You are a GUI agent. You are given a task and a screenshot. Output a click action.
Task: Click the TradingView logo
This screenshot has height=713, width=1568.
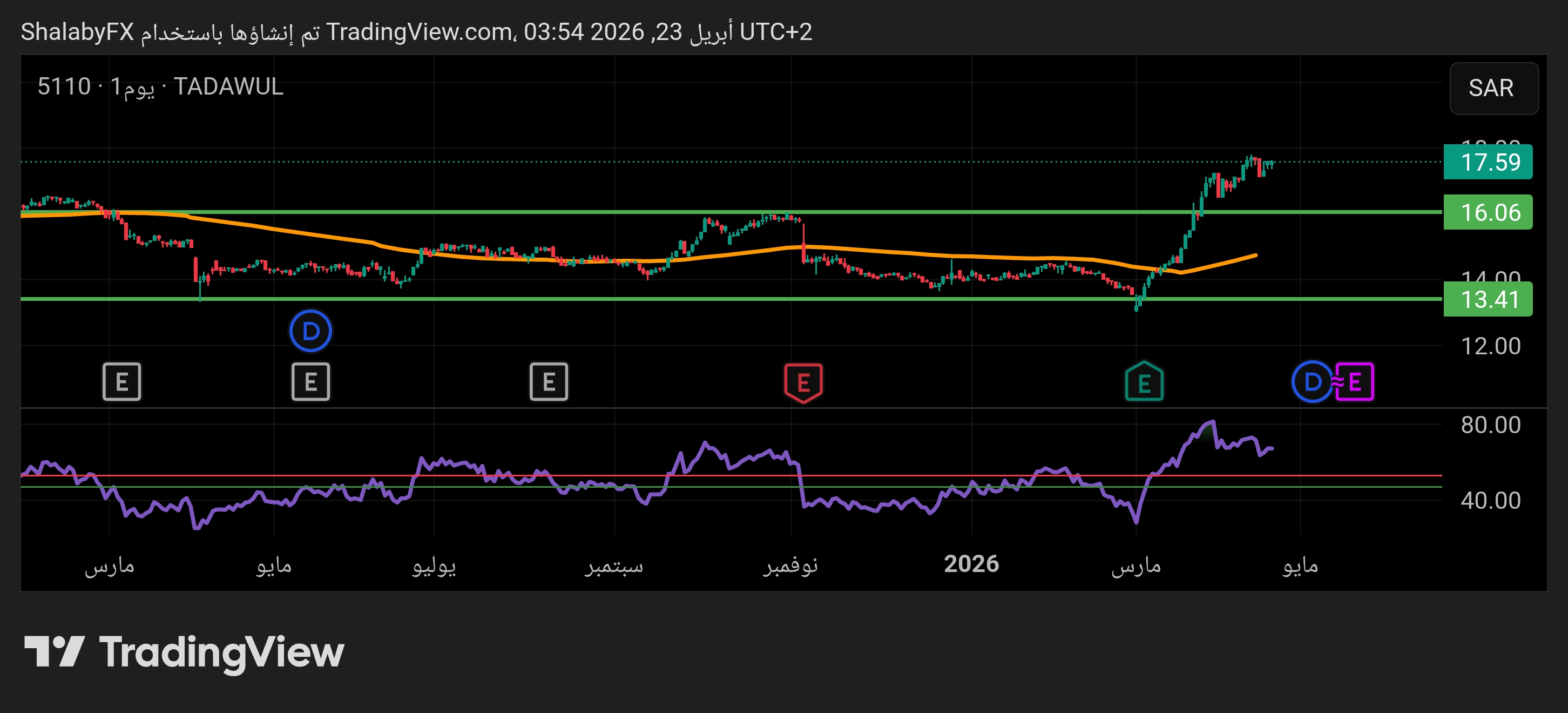184,651
